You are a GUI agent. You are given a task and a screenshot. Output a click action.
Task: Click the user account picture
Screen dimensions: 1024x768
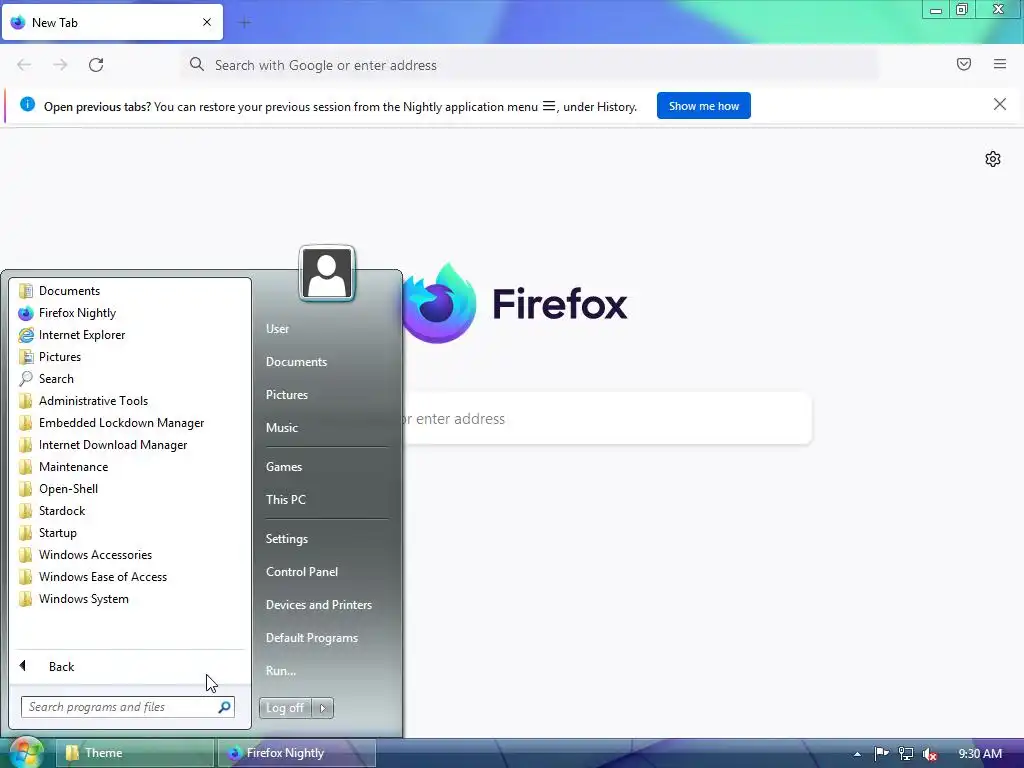tap(327, 273)
